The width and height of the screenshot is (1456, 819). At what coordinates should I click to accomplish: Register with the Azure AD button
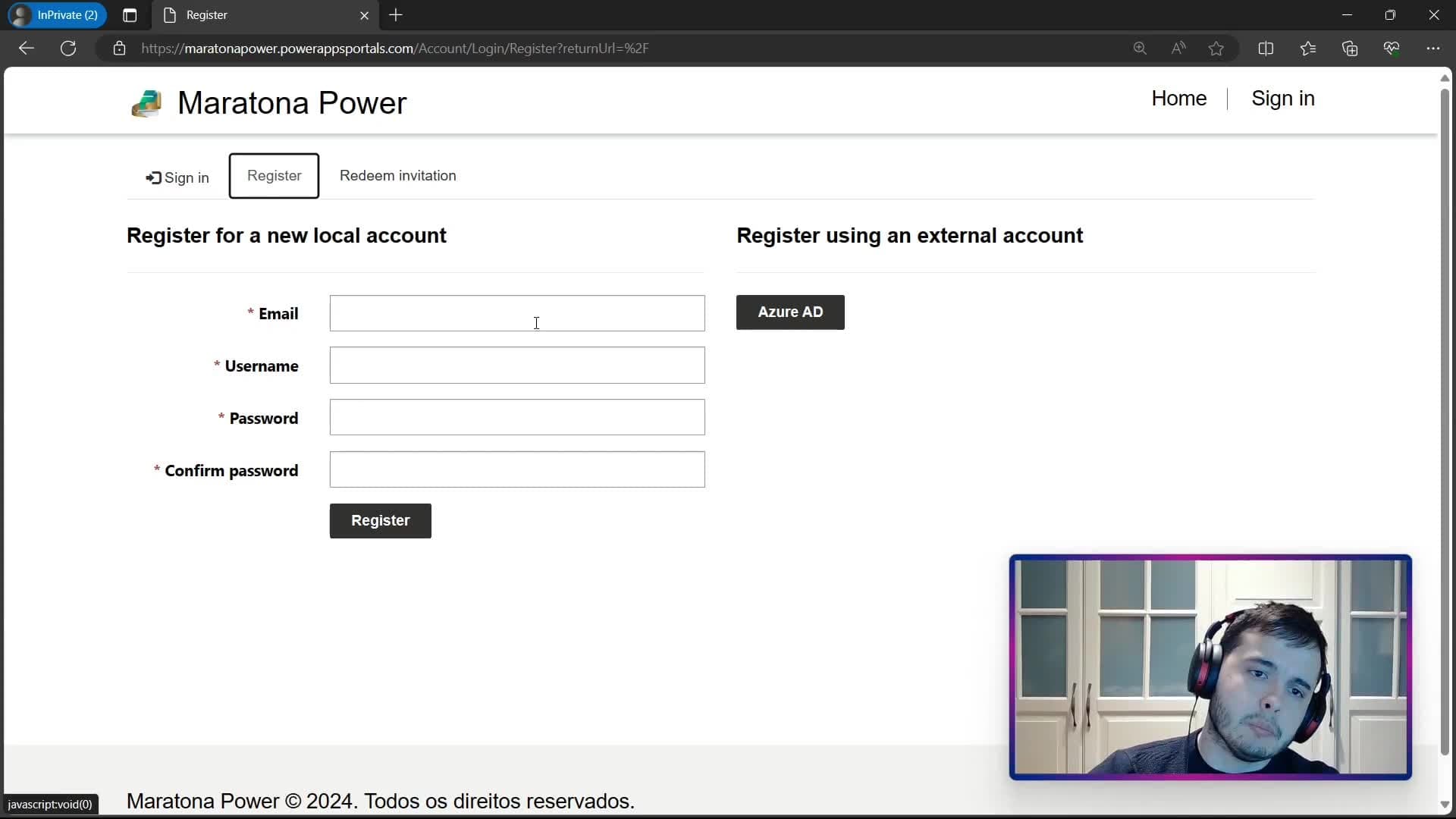click(790, 312)
